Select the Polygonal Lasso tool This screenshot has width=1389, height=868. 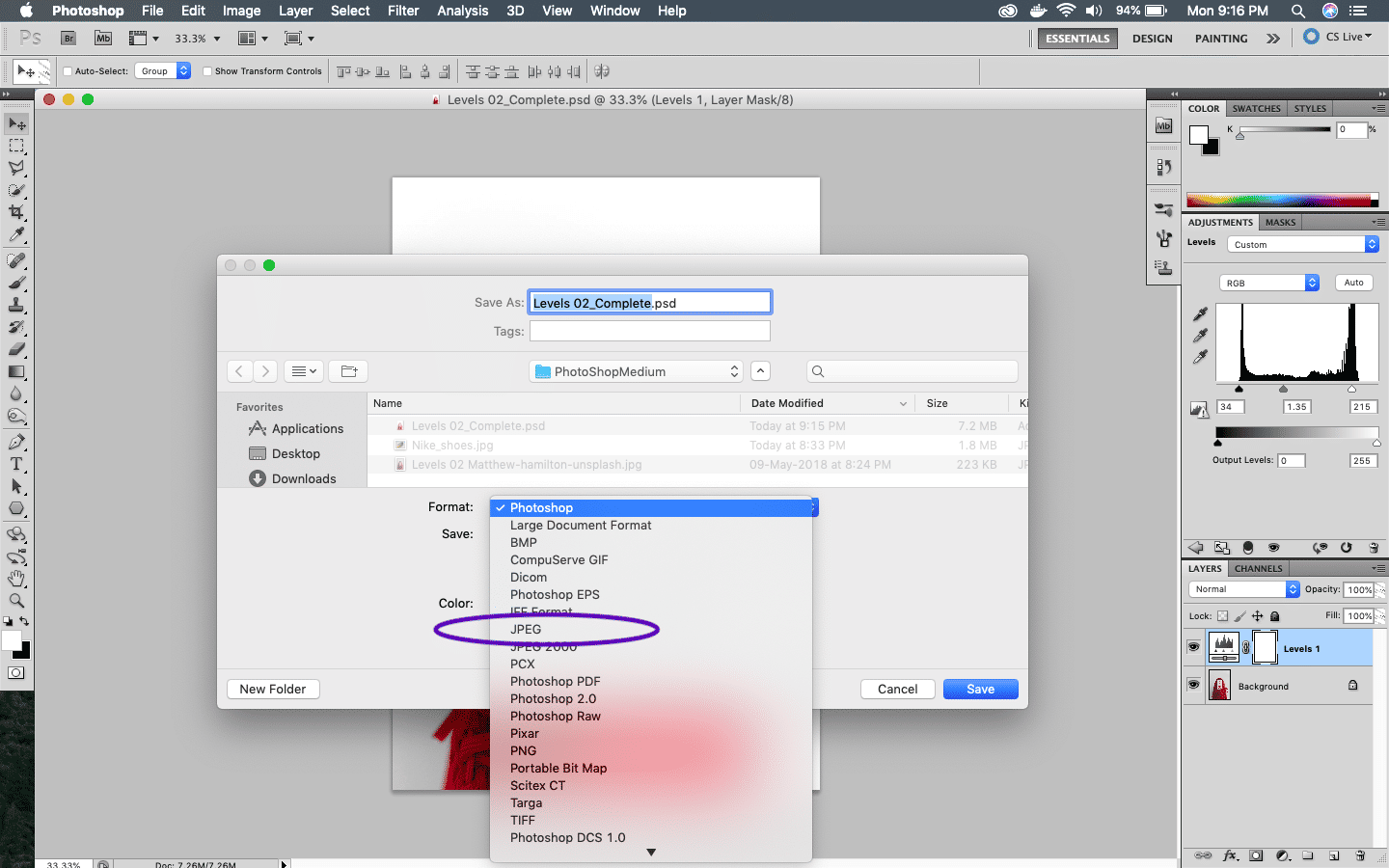pyautogui.click(x=16, y=168)
